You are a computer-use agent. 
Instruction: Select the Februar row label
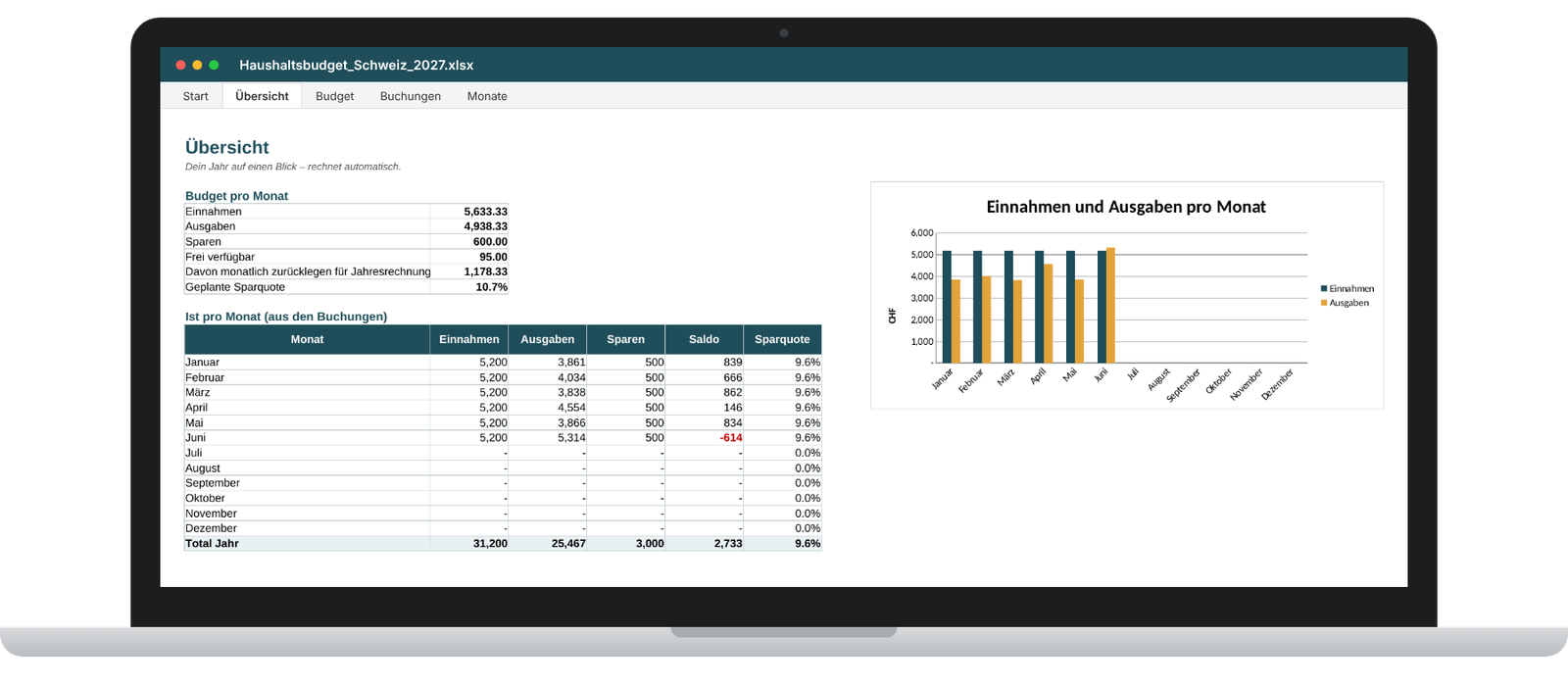point(205,377)
